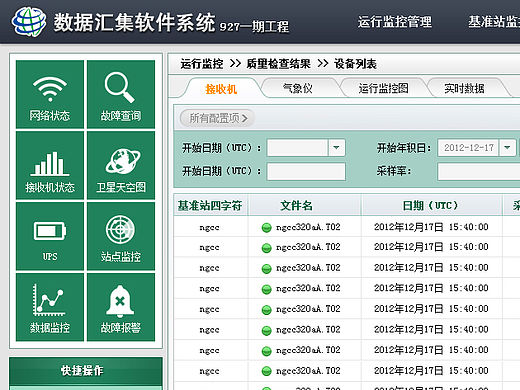Screen dimensions: 520x390
Task: Click 运行监控 in the breadcrumb
Action: tap(202, 64)
